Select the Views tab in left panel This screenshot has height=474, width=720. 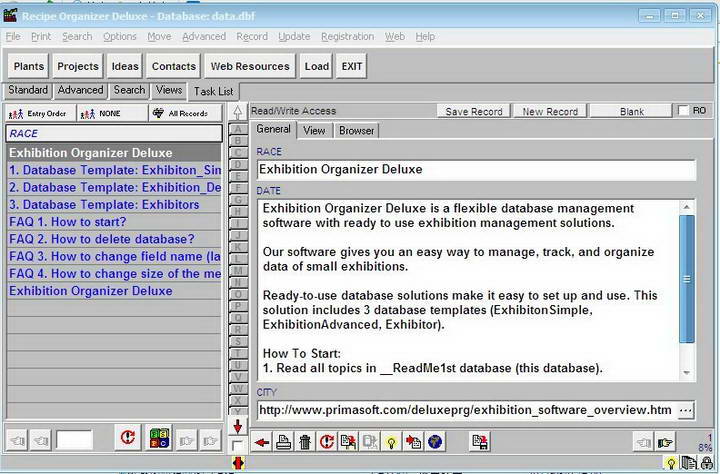[x=169, y=90]
